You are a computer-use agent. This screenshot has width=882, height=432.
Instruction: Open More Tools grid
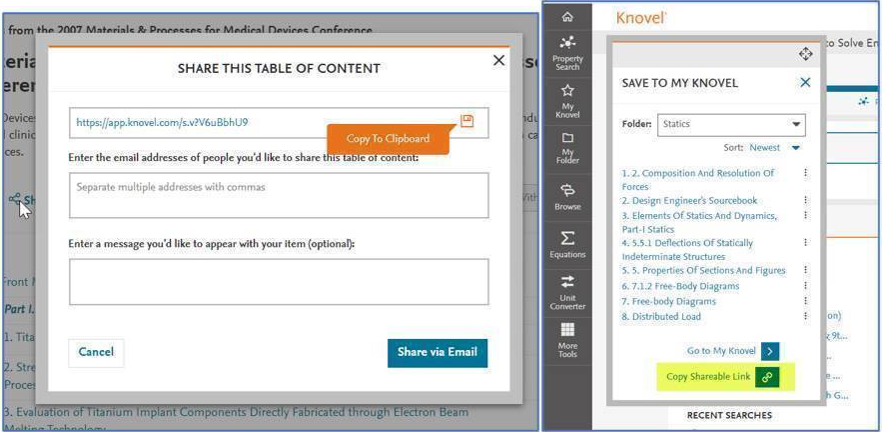[567, 339]
